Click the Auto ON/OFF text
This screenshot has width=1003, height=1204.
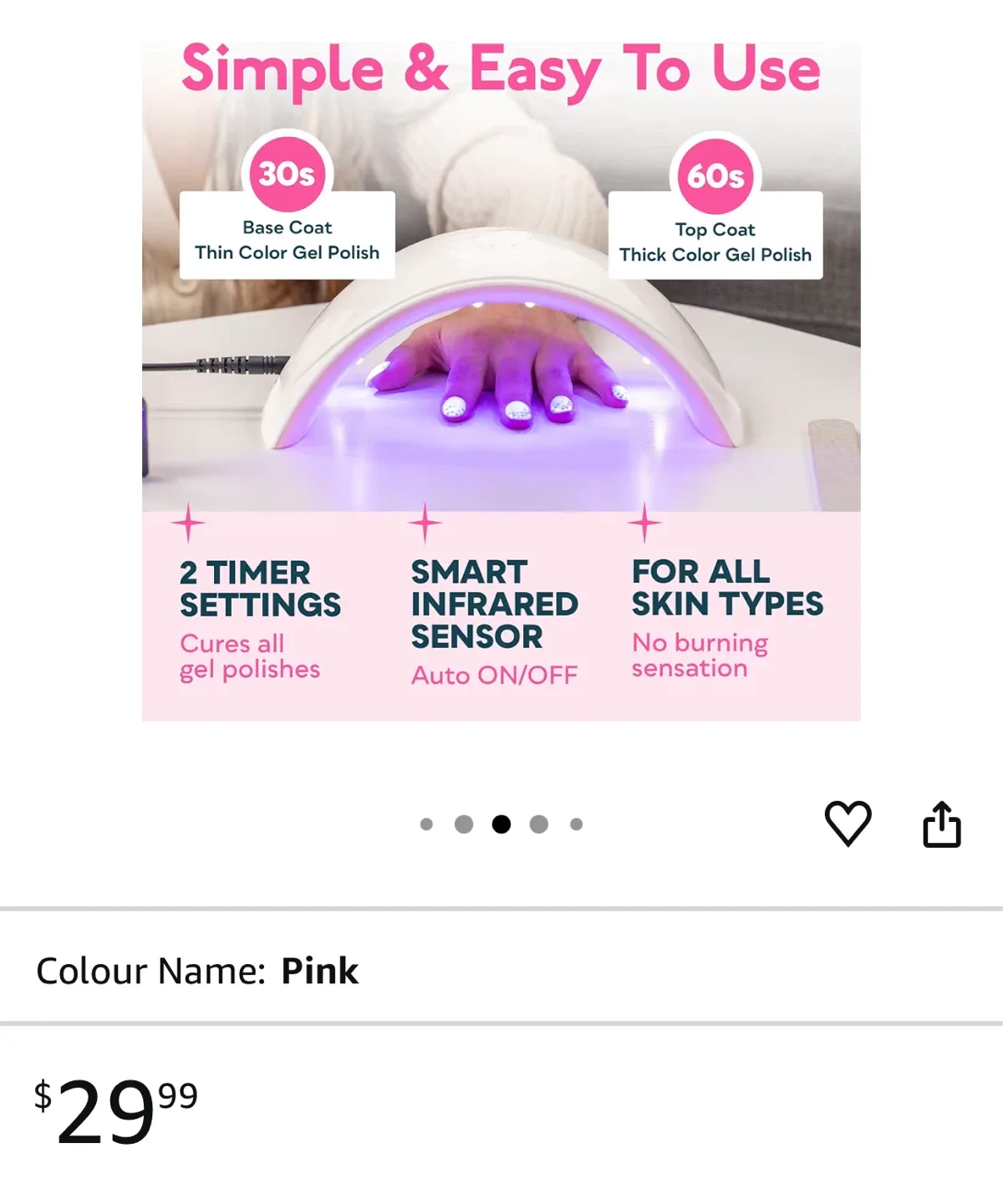(494, 675)
